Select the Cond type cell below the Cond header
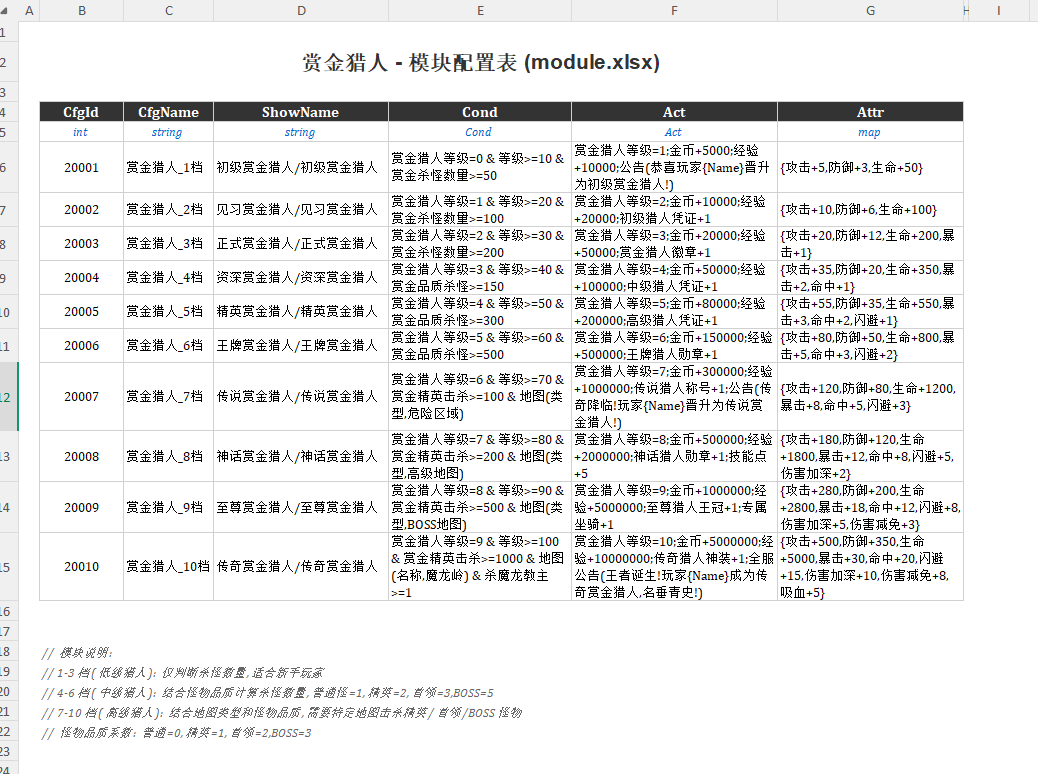The width and height of the screenshot is (1038, 774). point(478,131)
